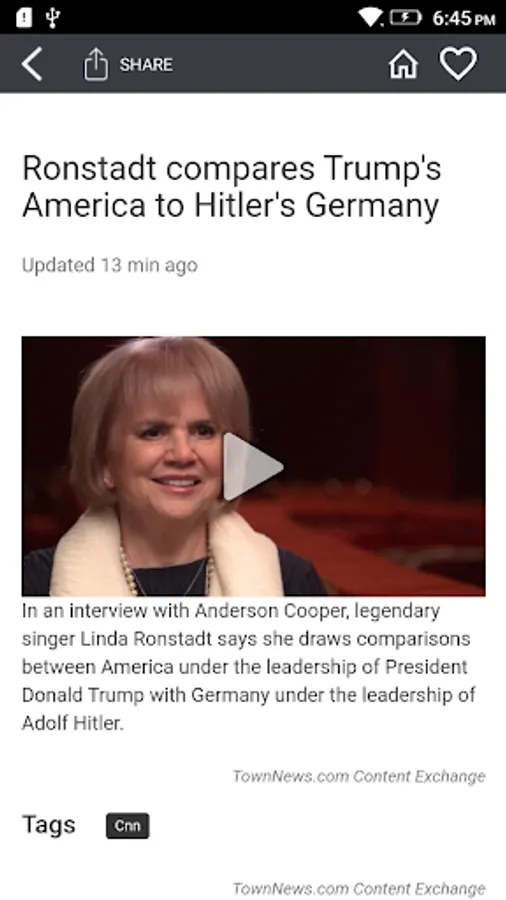Screen dimensions: 506x900
Task: Tap the USB connection status icon
Action: point(52,18)
